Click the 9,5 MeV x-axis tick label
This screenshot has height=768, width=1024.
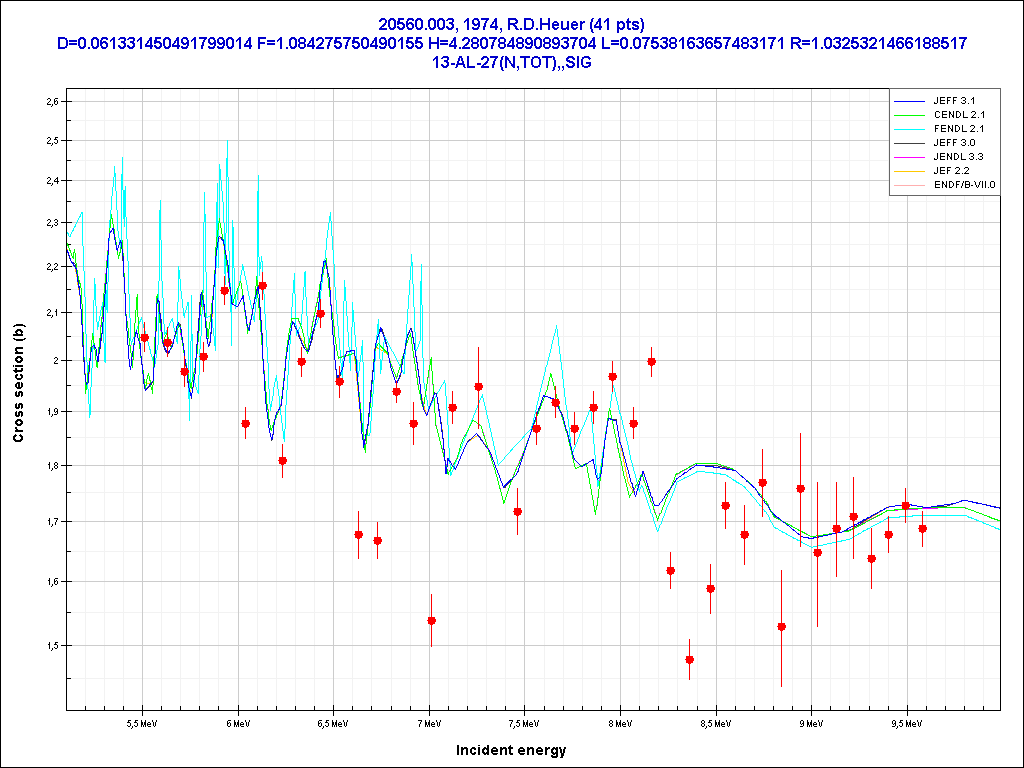tap(906, 721)
